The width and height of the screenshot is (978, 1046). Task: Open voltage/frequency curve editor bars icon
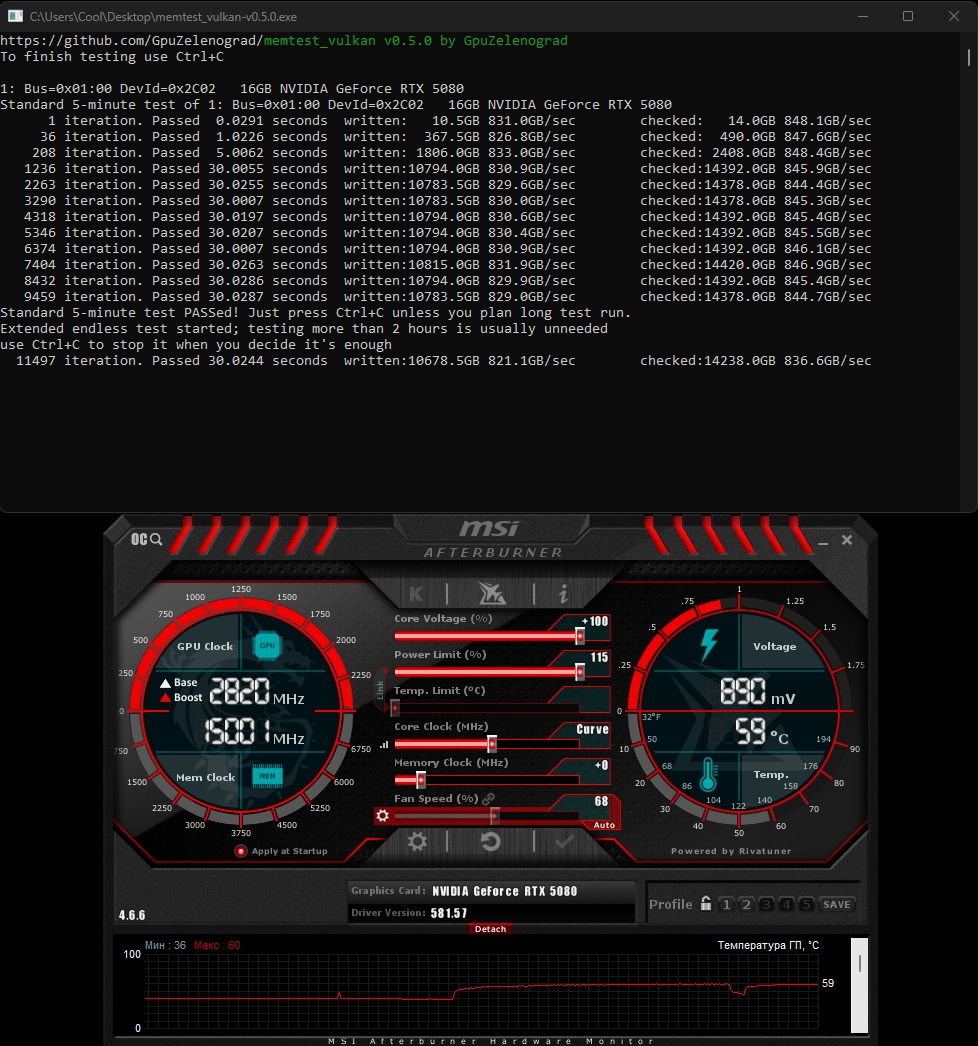click(x=384, y=744)
